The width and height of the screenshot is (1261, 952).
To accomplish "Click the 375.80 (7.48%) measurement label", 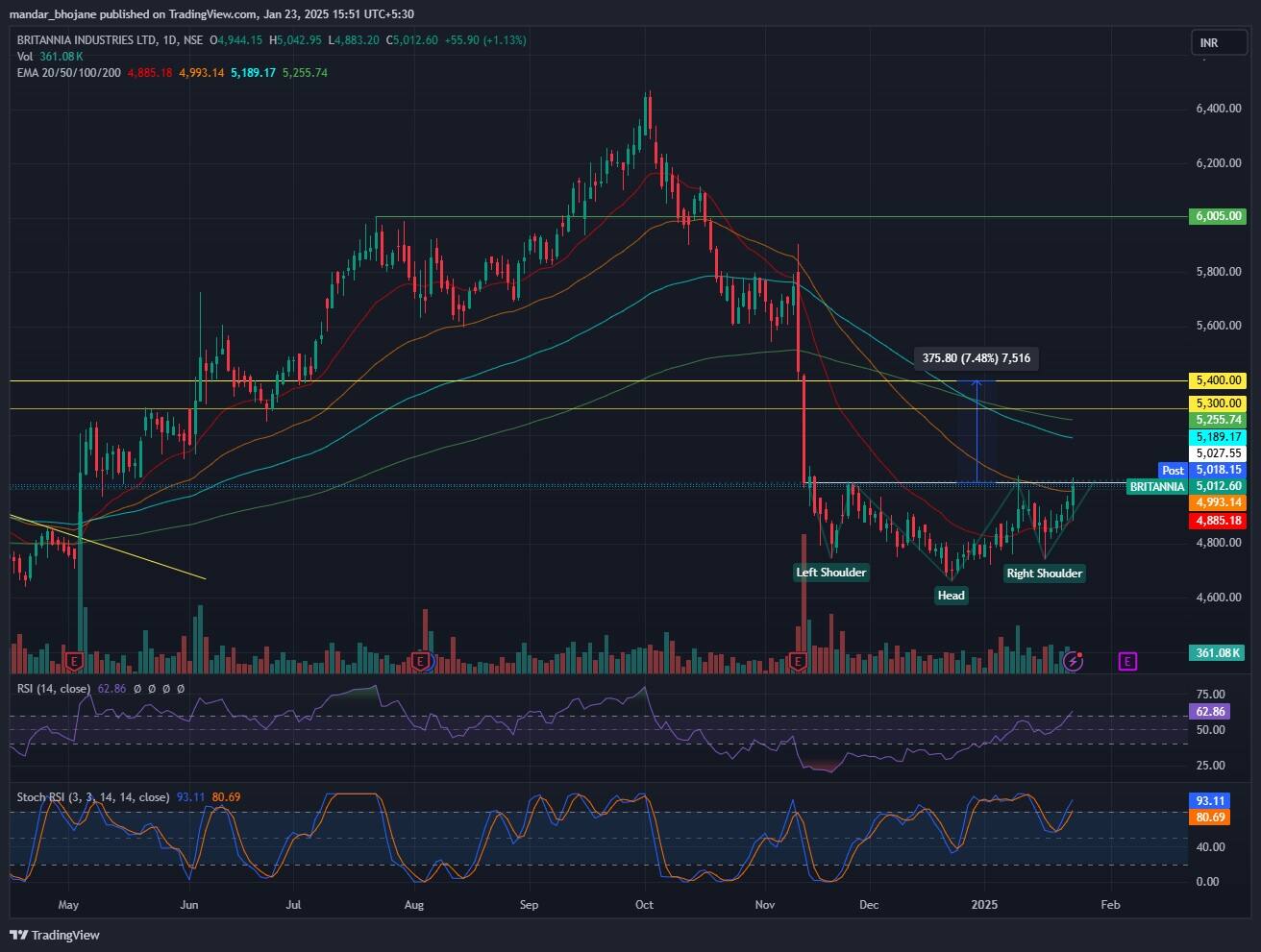I will (977, 358).
